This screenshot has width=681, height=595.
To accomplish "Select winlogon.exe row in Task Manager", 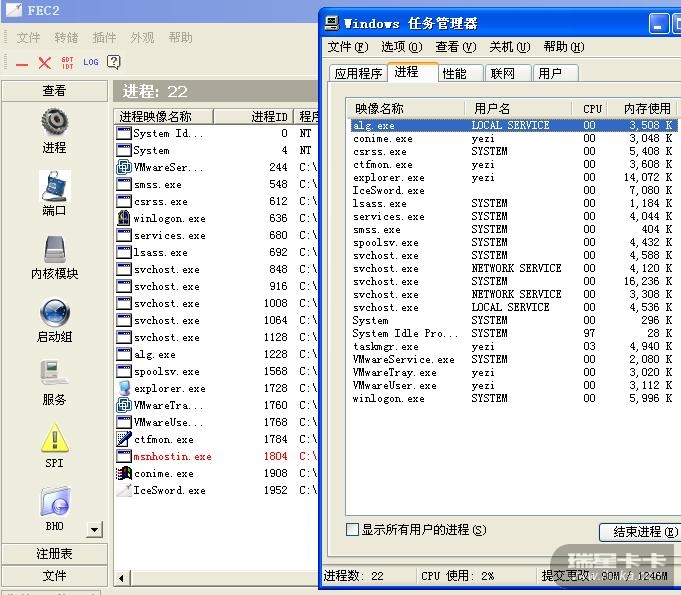I will pyautogui.click(x=514, y=398).
